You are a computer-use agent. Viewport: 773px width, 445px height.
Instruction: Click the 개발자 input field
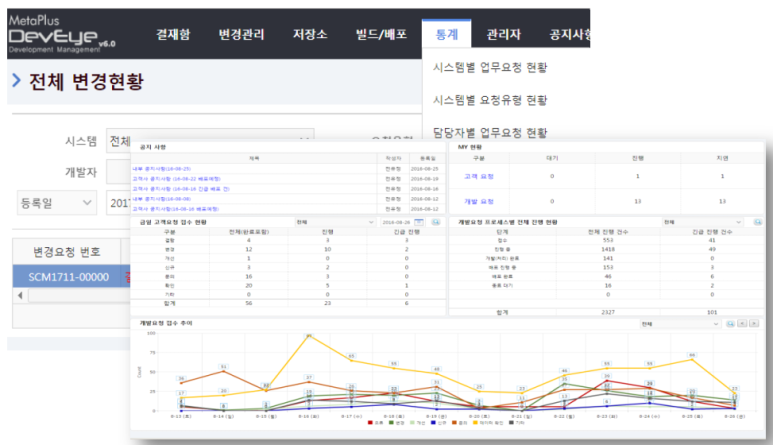119,172
